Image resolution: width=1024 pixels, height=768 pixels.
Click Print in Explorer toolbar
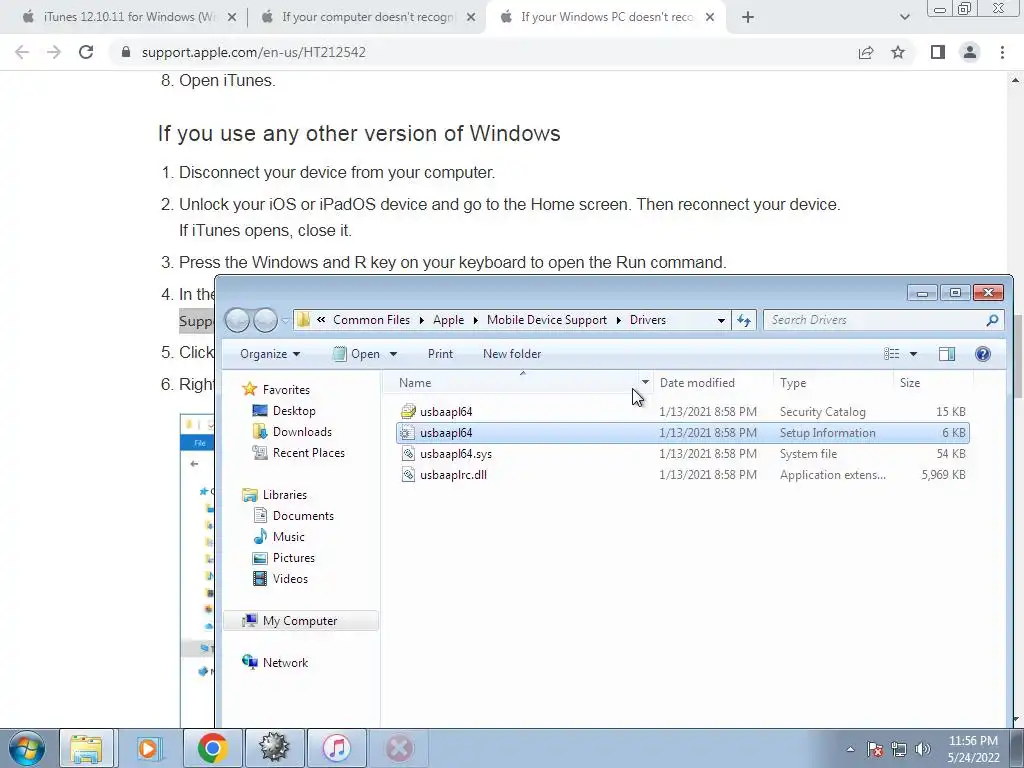(440, 354)
